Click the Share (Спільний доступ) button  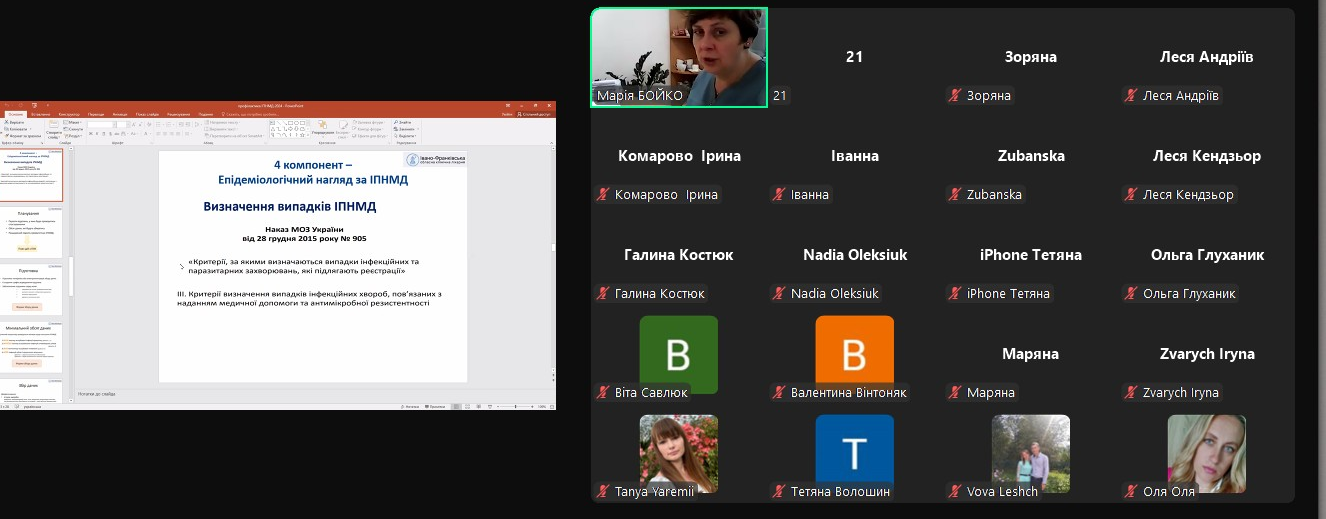pyautogui.click(x=536, y=115)
